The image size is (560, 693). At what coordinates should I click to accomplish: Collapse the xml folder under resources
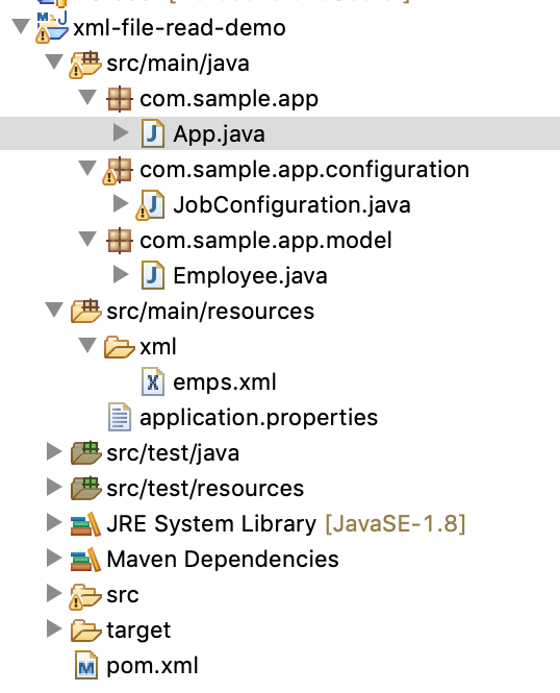[x=88, y=345]
